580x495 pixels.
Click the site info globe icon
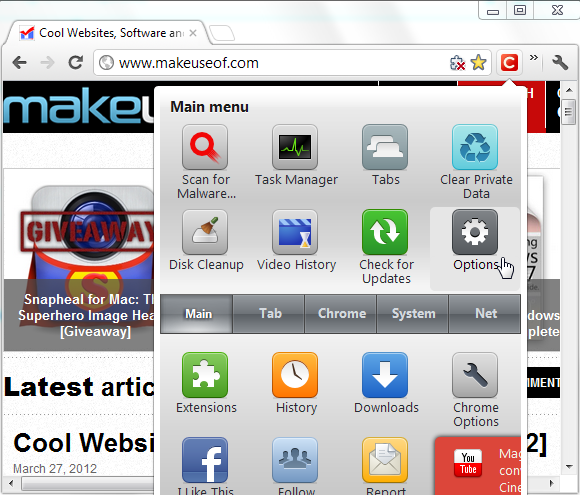coord(106,63)
